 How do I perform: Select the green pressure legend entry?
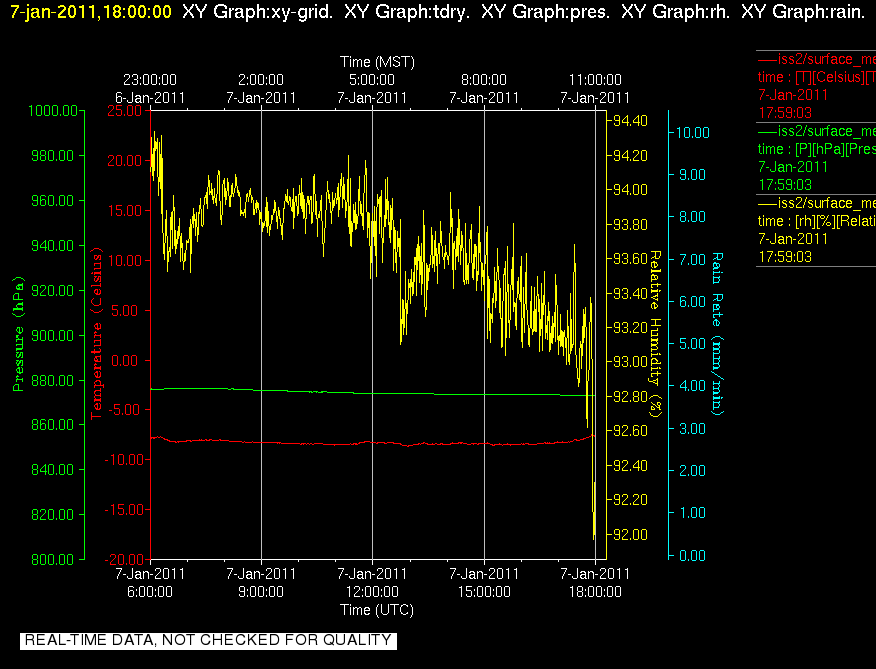pyautogui.click(x=816, y=158)
